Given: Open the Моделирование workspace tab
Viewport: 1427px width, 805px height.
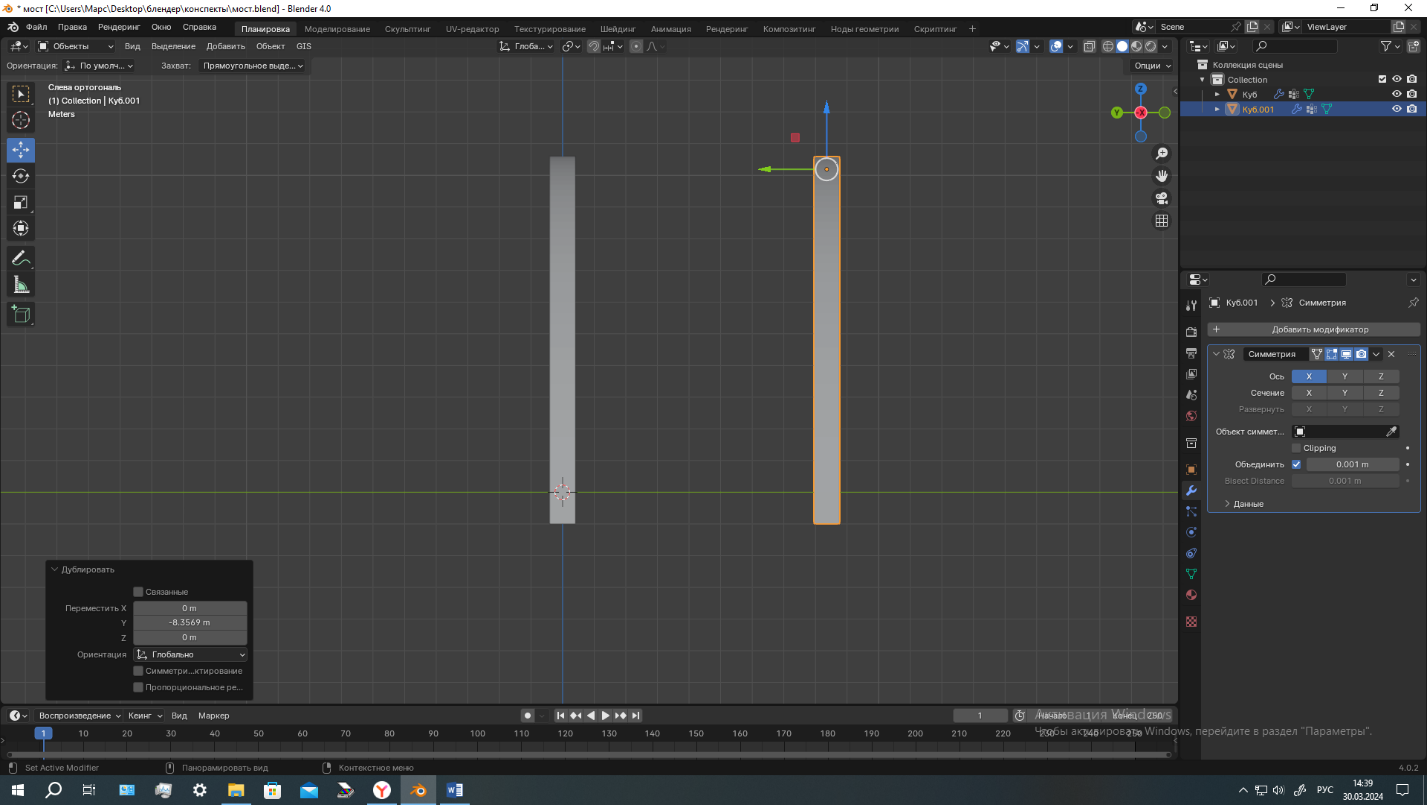Looking at the screenshot, I should 336,29.
